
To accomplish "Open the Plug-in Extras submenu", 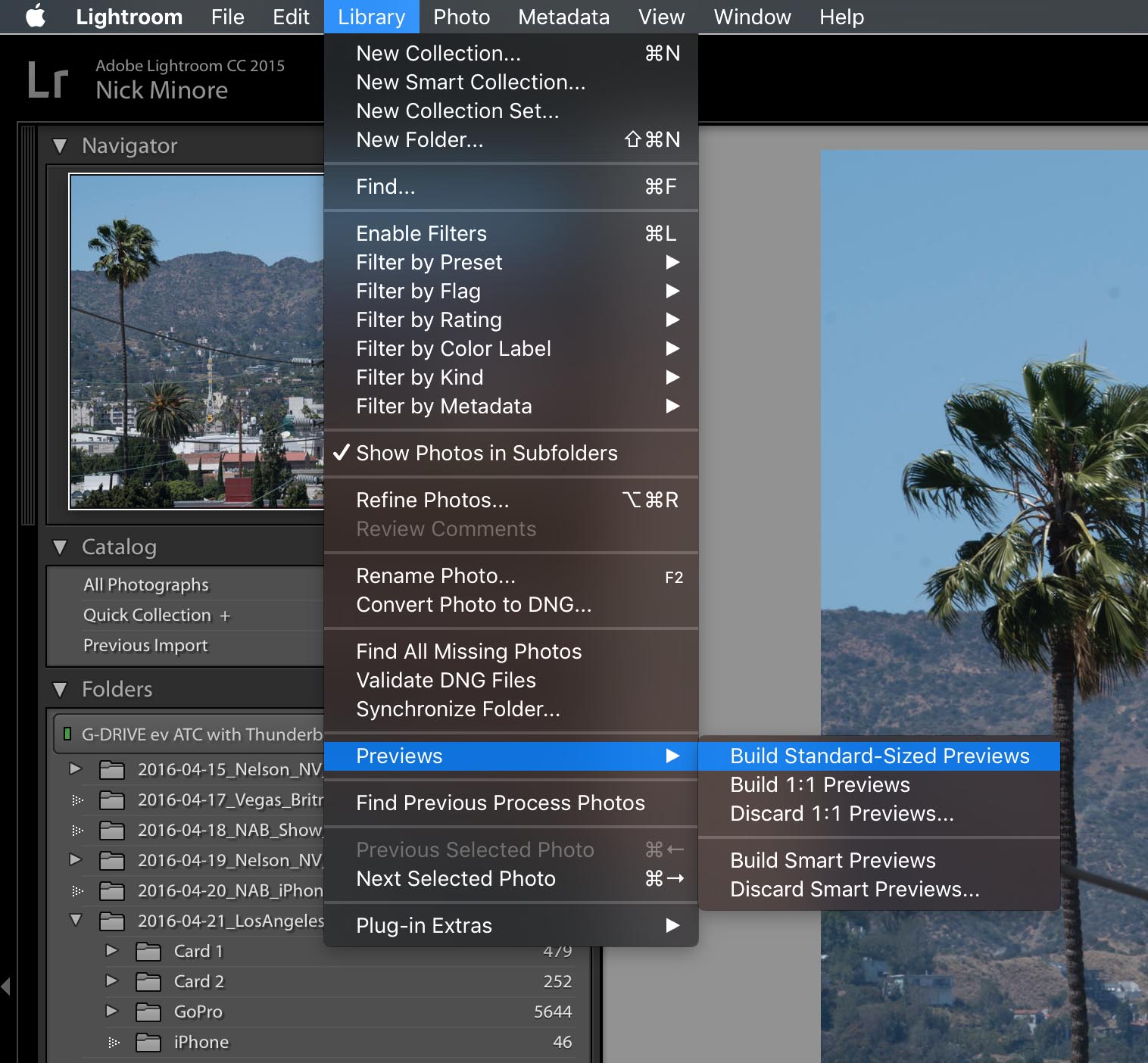I will (x=511, y=925).
